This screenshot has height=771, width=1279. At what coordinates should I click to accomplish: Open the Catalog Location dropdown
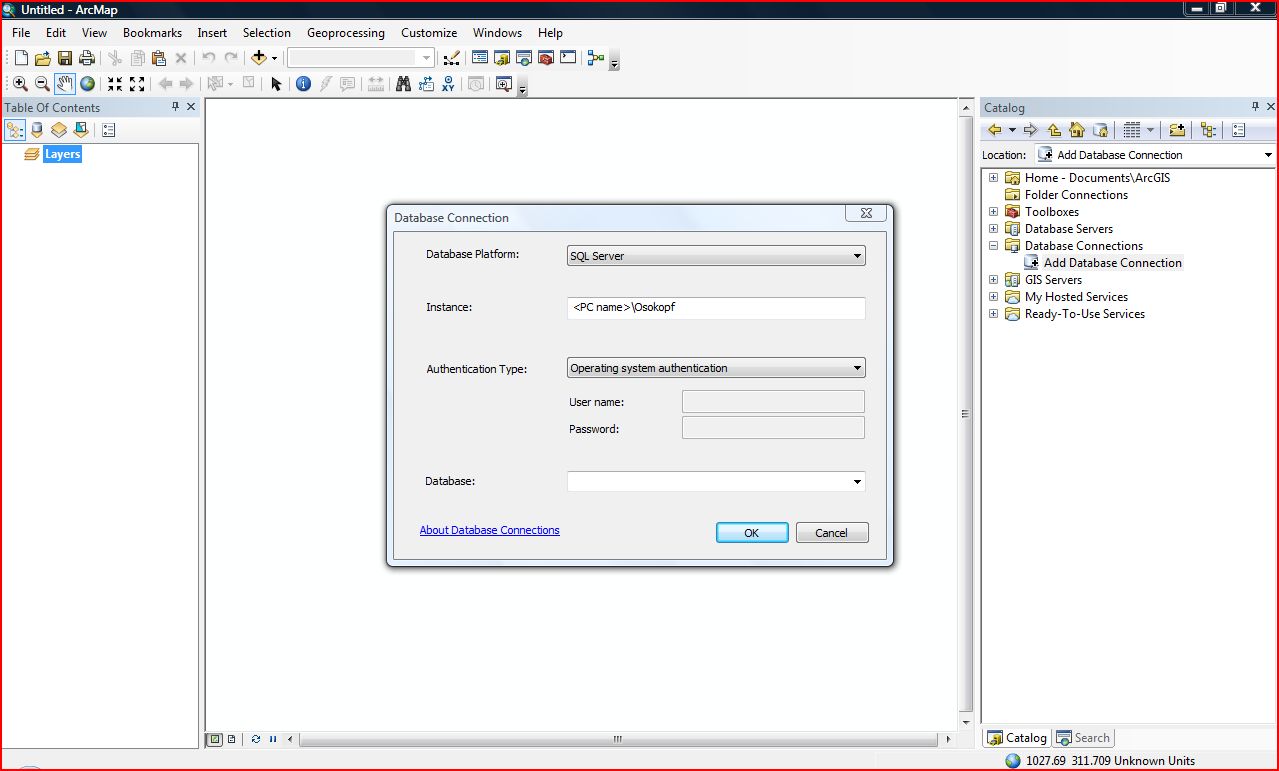[1268, 155]
